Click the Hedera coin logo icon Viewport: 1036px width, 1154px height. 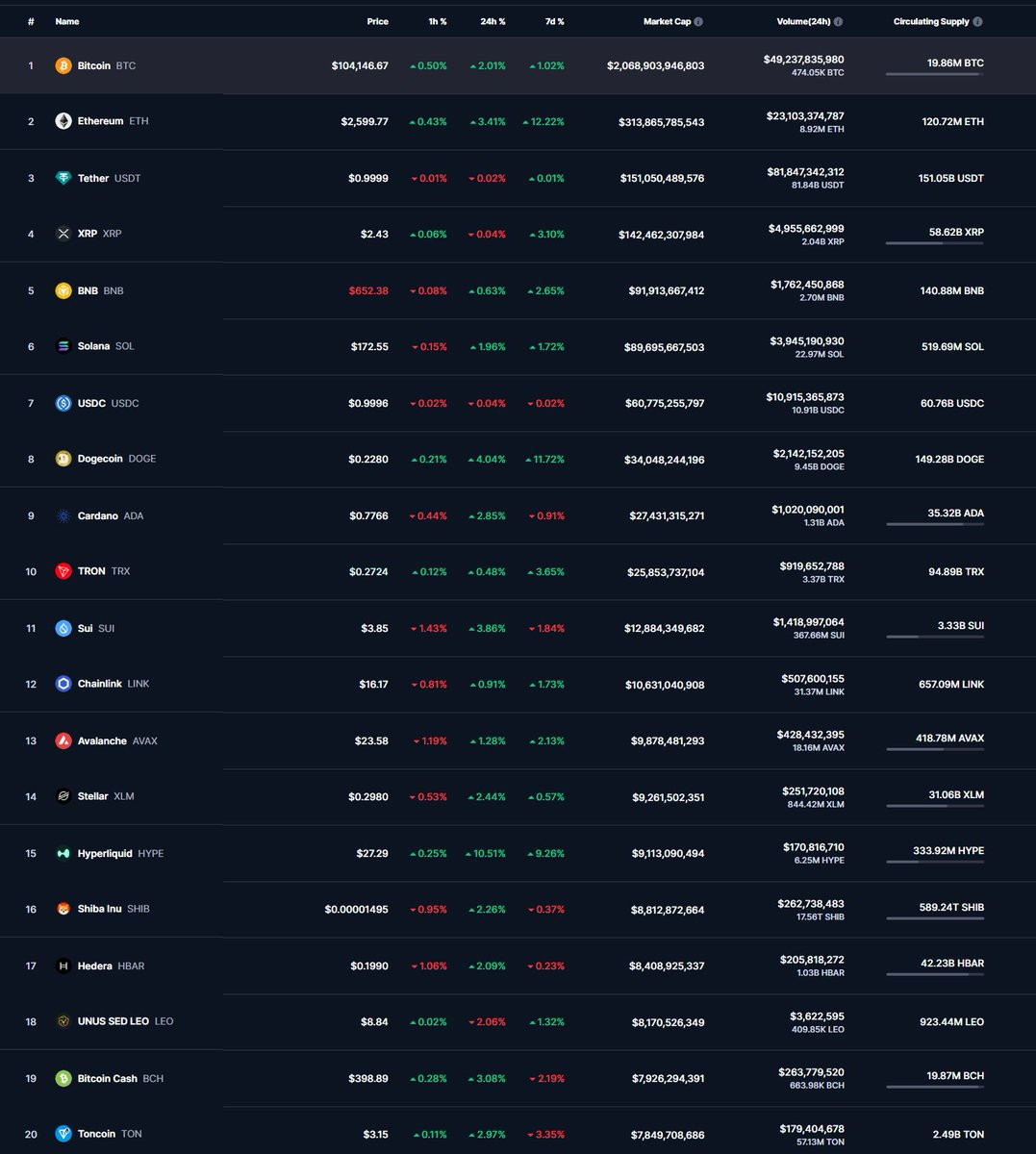pos(63,966)
